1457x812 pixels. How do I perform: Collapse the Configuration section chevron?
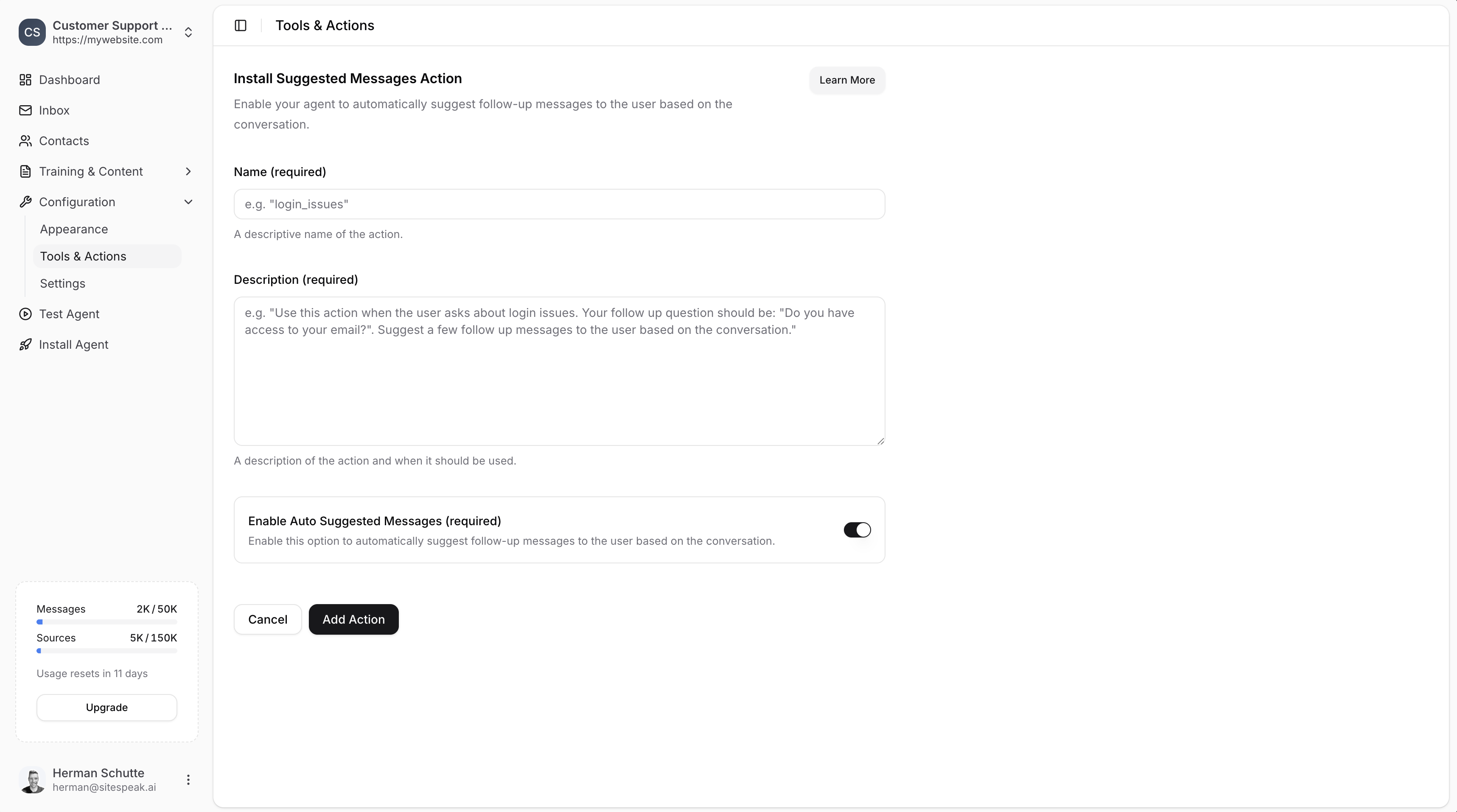click(188, 202)
